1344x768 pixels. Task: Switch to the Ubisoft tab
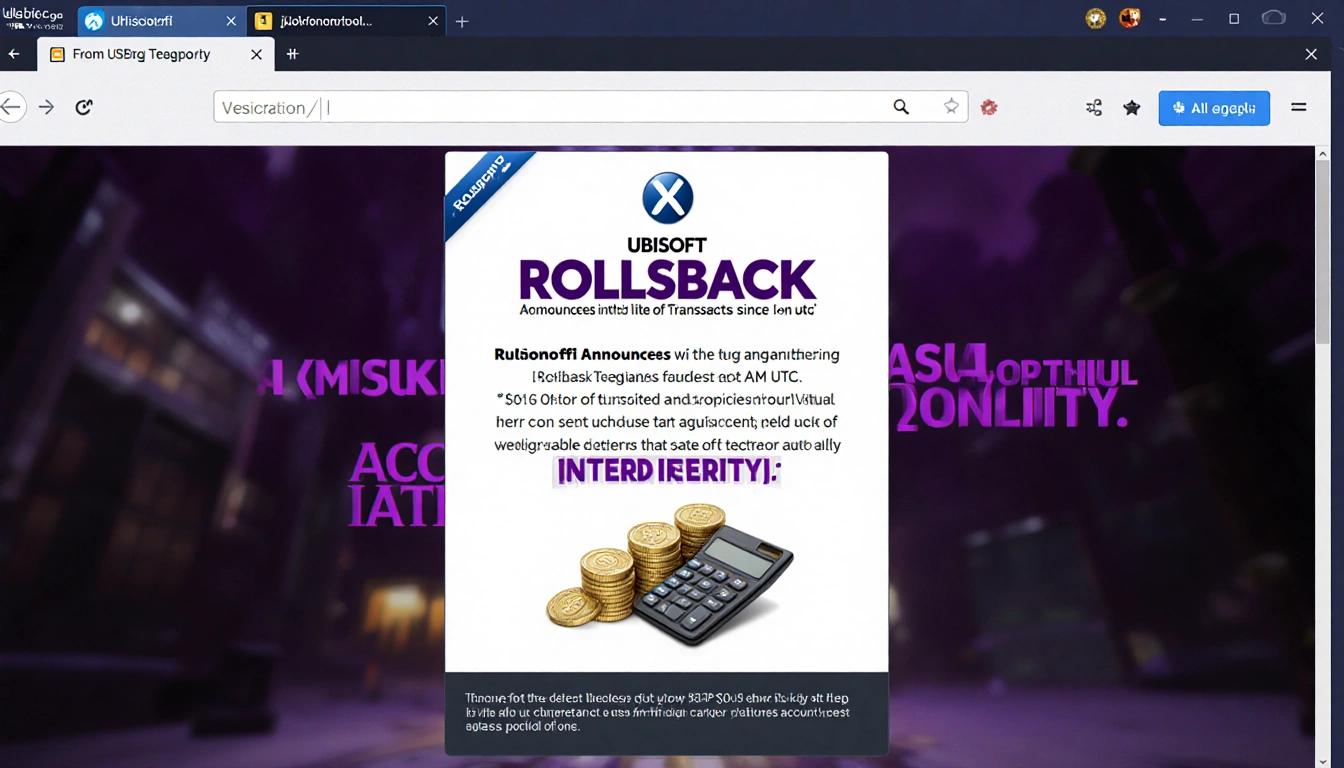(150, 20)
